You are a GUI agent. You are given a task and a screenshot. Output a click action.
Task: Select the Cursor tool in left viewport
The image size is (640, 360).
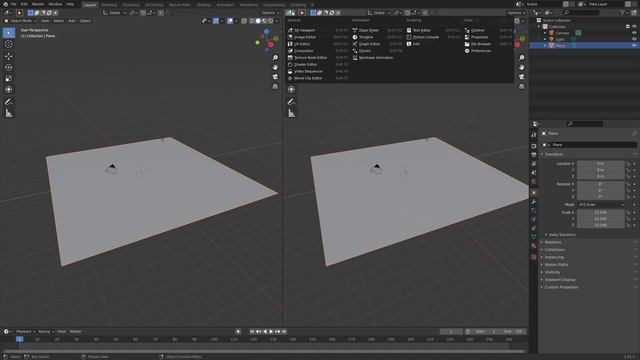tap(9, 44)
